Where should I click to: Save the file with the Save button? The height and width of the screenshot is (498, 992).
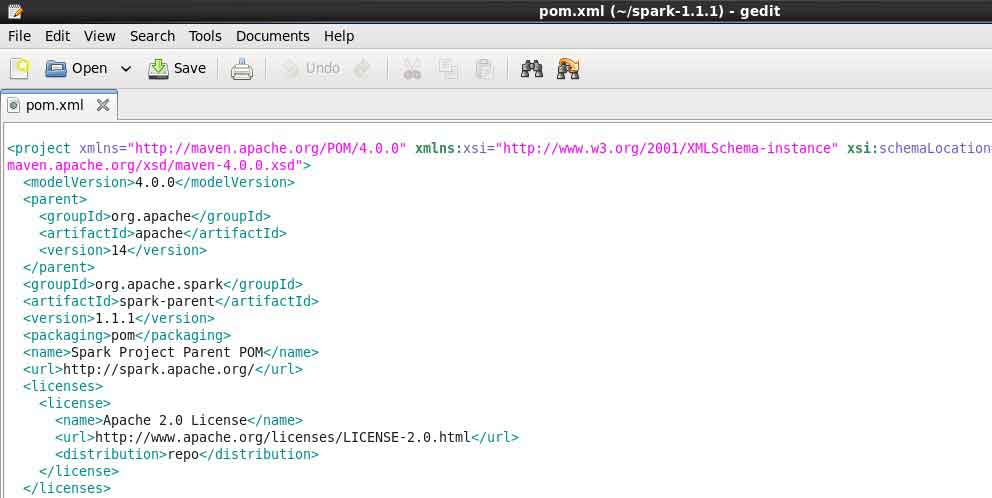click(177, 68)
